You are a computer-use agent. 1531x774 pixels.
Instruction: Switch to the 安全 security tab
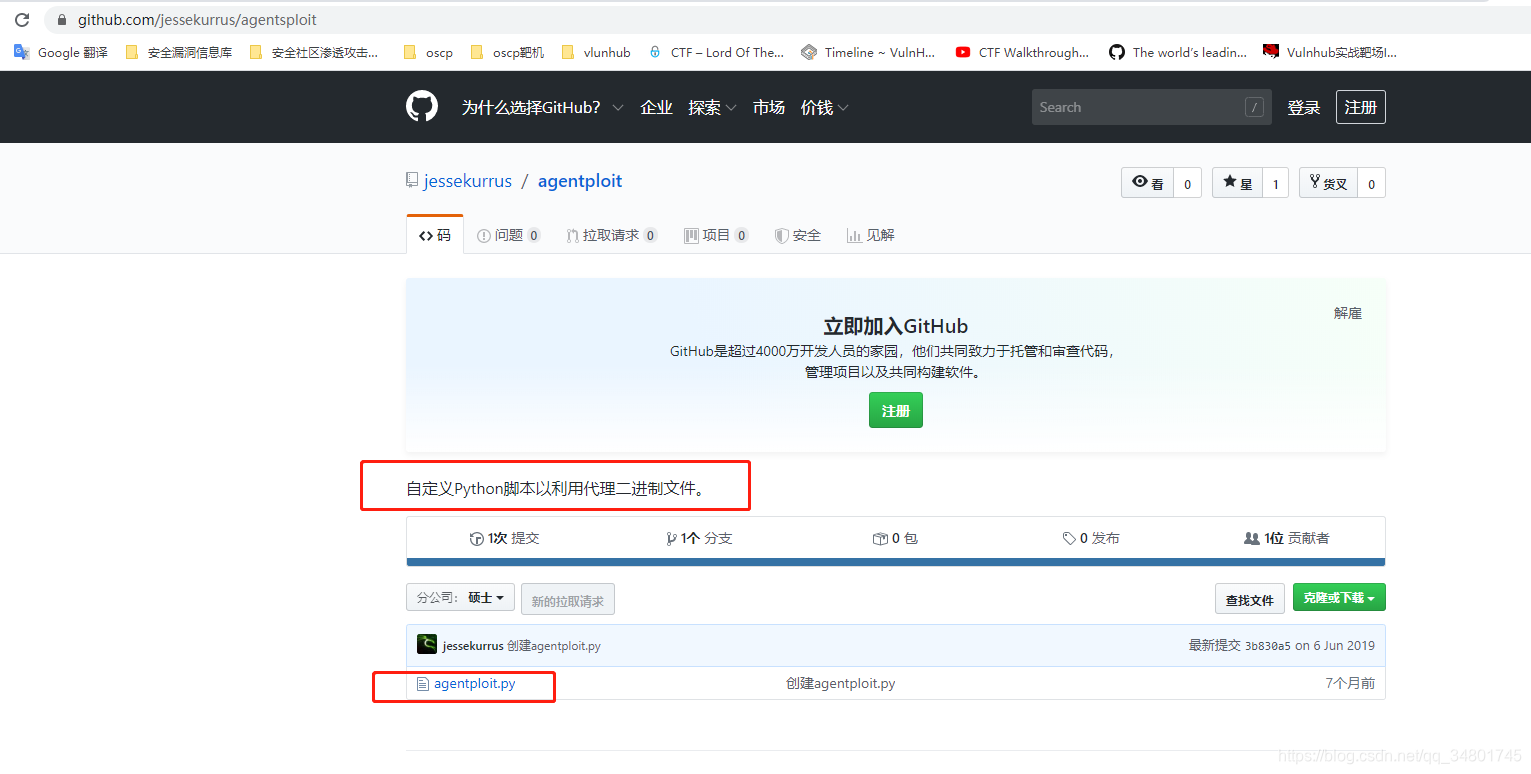point(797,235)
